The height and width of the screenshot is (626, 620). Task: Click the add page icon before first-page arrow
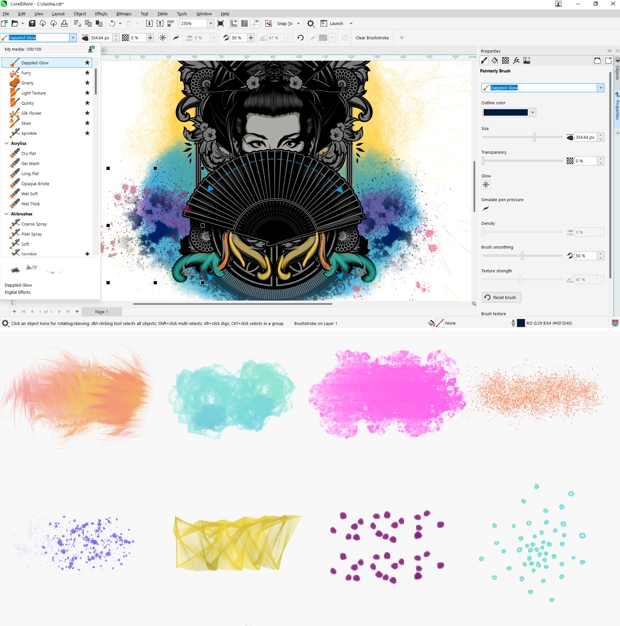coord(14,311)
